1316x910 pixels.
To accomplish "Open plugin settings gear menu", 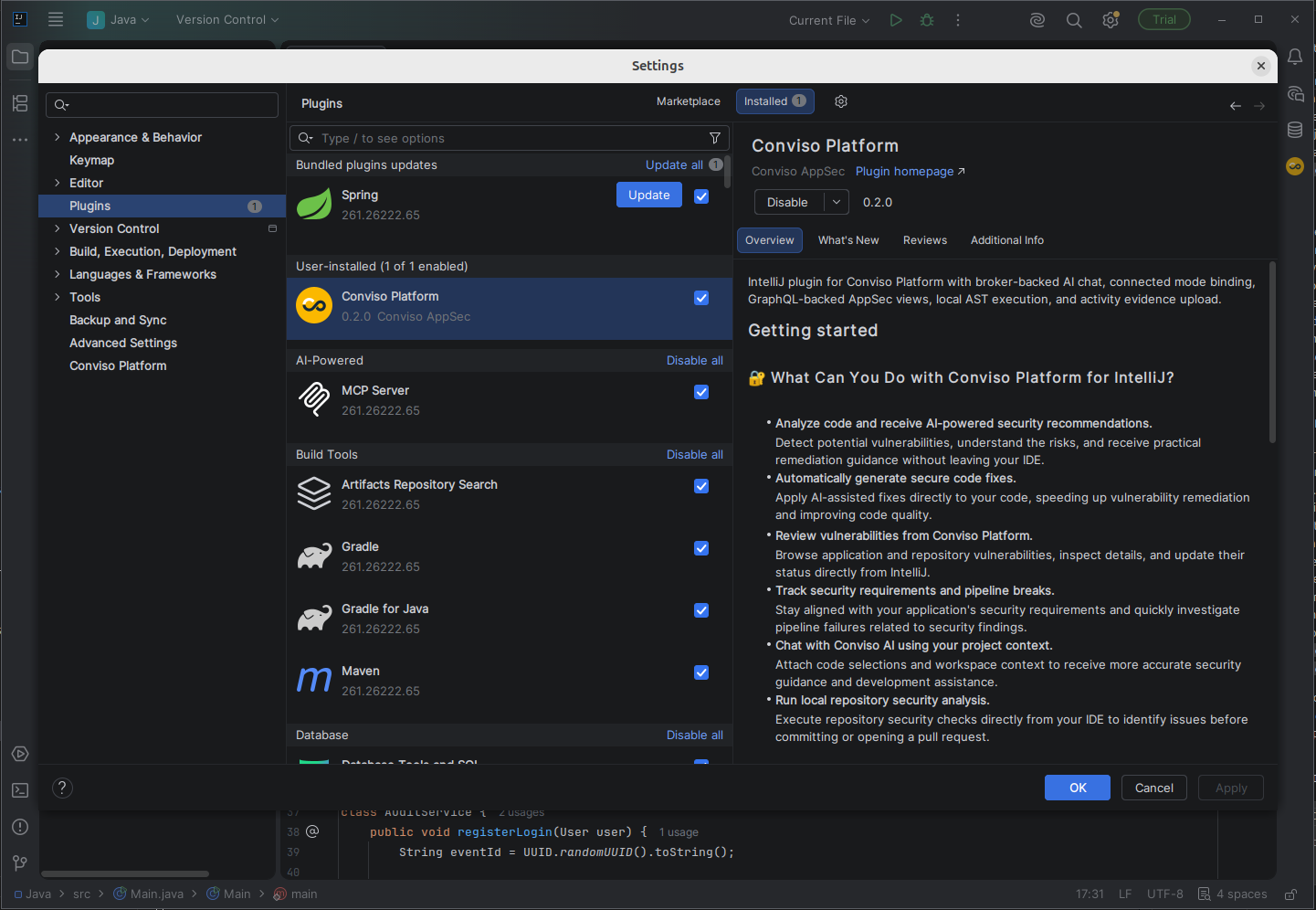I will [841, 101].
